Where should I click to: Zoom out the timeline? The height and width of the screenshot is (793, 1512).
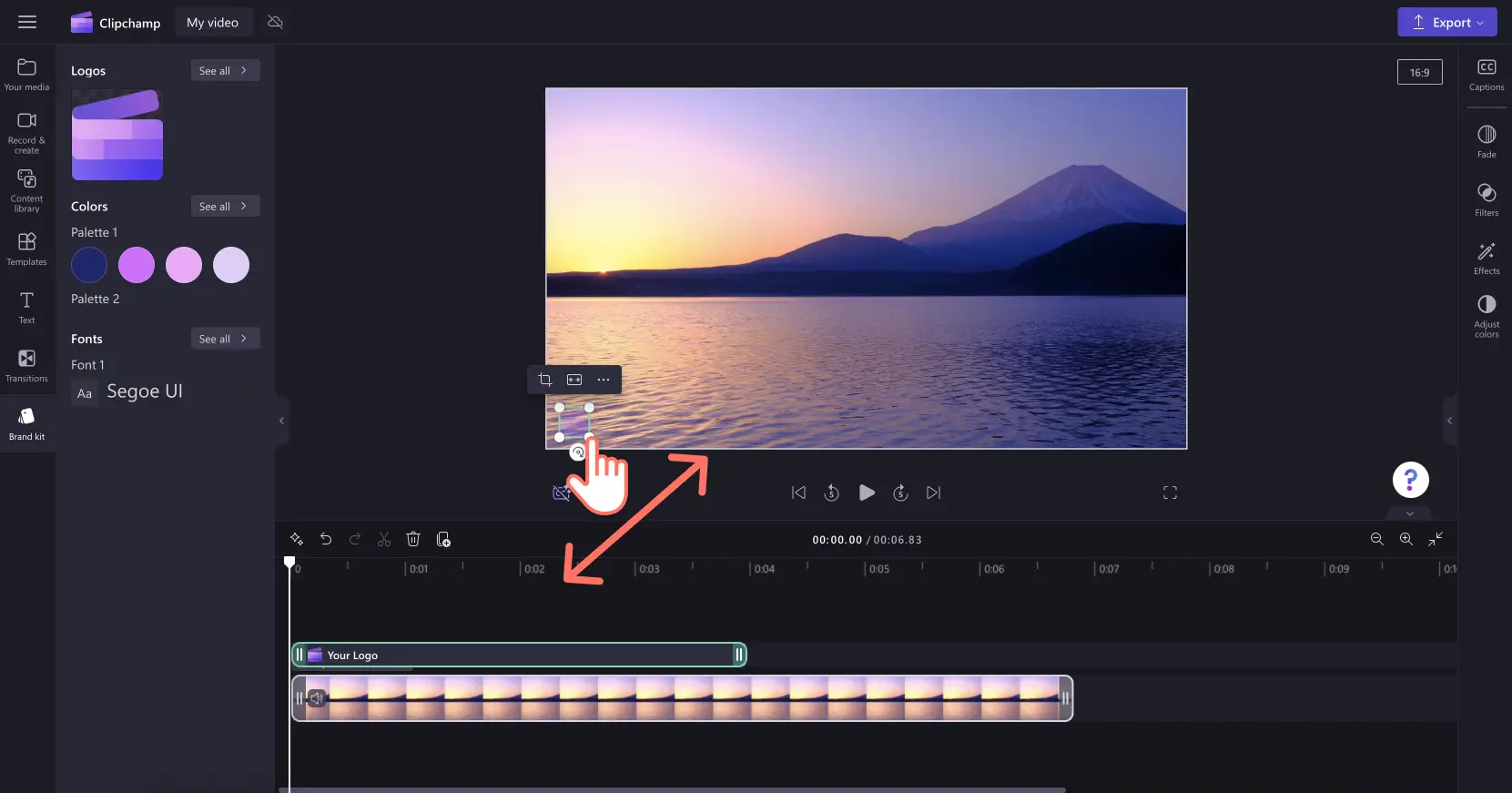(x=1377, y=539)
